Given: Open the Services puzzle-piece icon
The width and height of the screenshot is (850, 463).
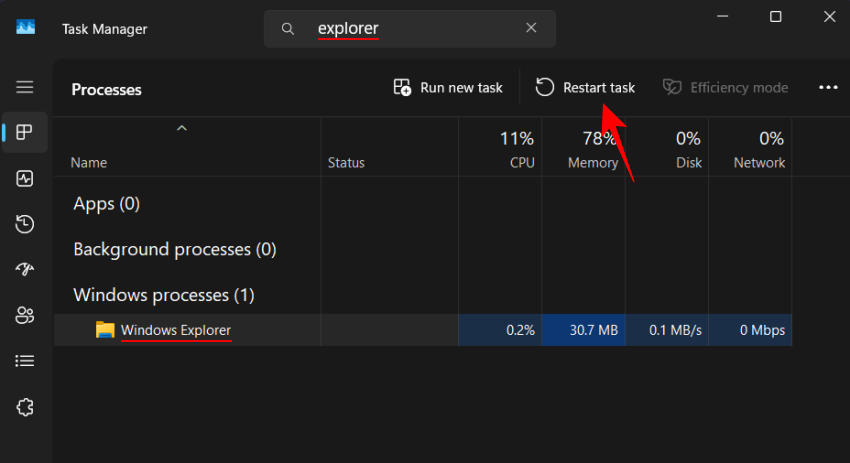Looking at the screenshot, I should point(25,407).
